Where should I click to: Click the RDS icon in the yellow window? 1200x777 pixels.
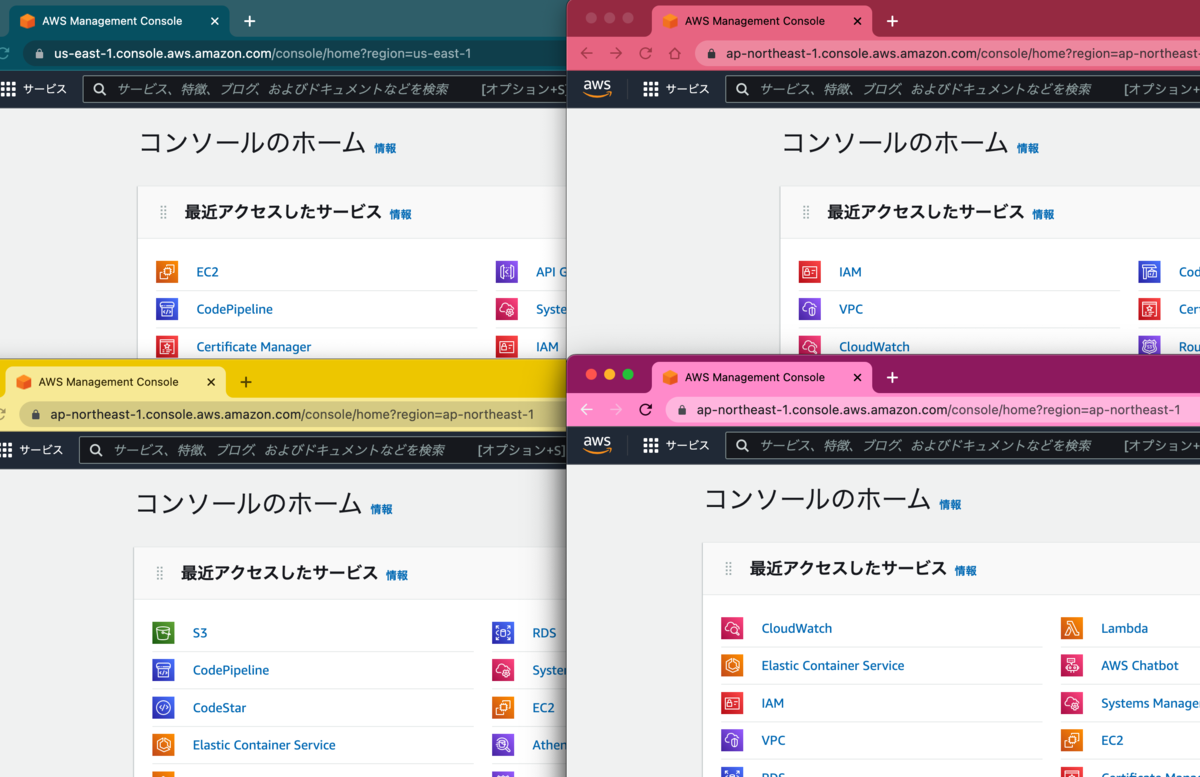coord(503,633)
